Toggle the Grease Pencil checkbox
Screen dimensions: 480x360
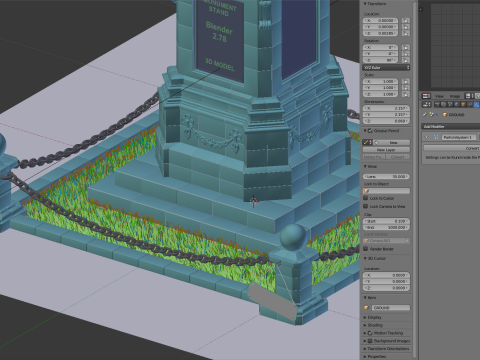(370, 131)
